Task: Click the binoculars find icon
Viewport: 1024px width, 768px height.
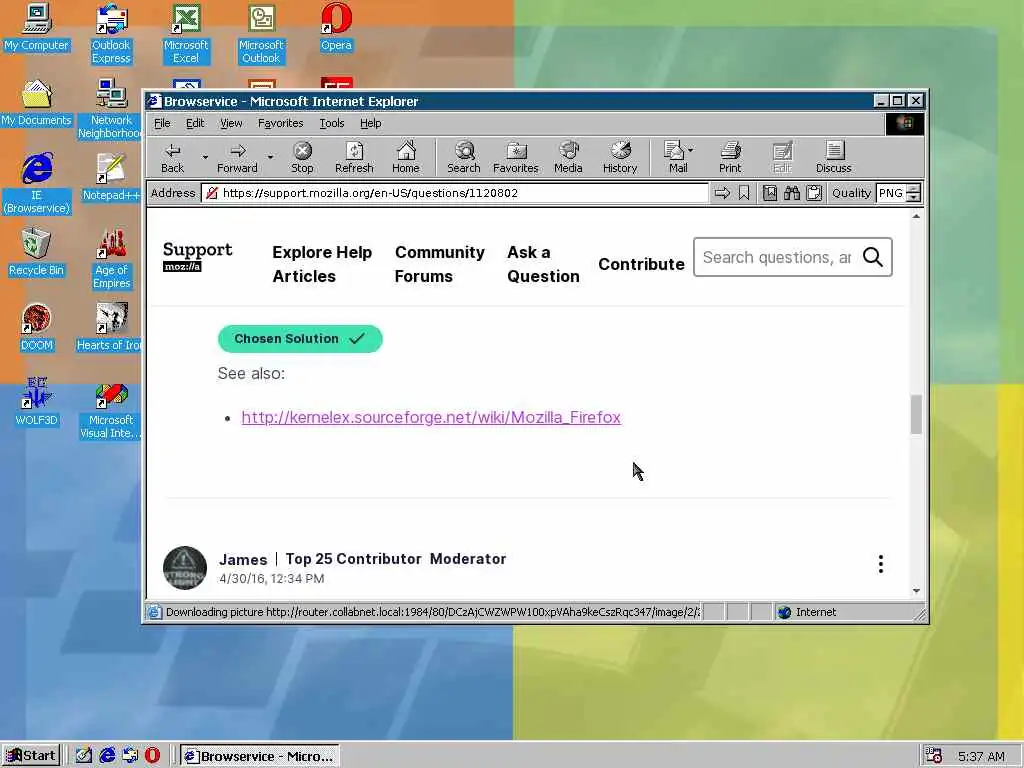Action: click(792, 193)
